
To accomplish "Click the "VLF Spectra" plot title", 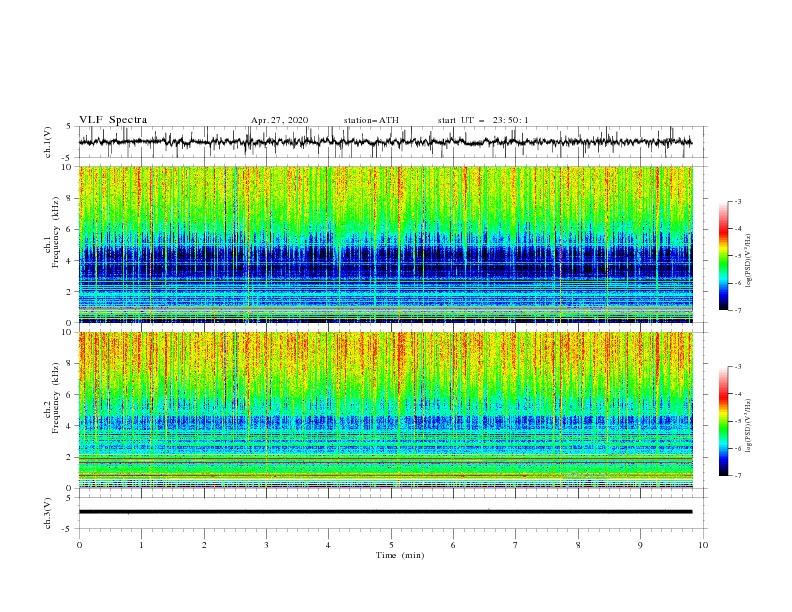I will point(113,120).
